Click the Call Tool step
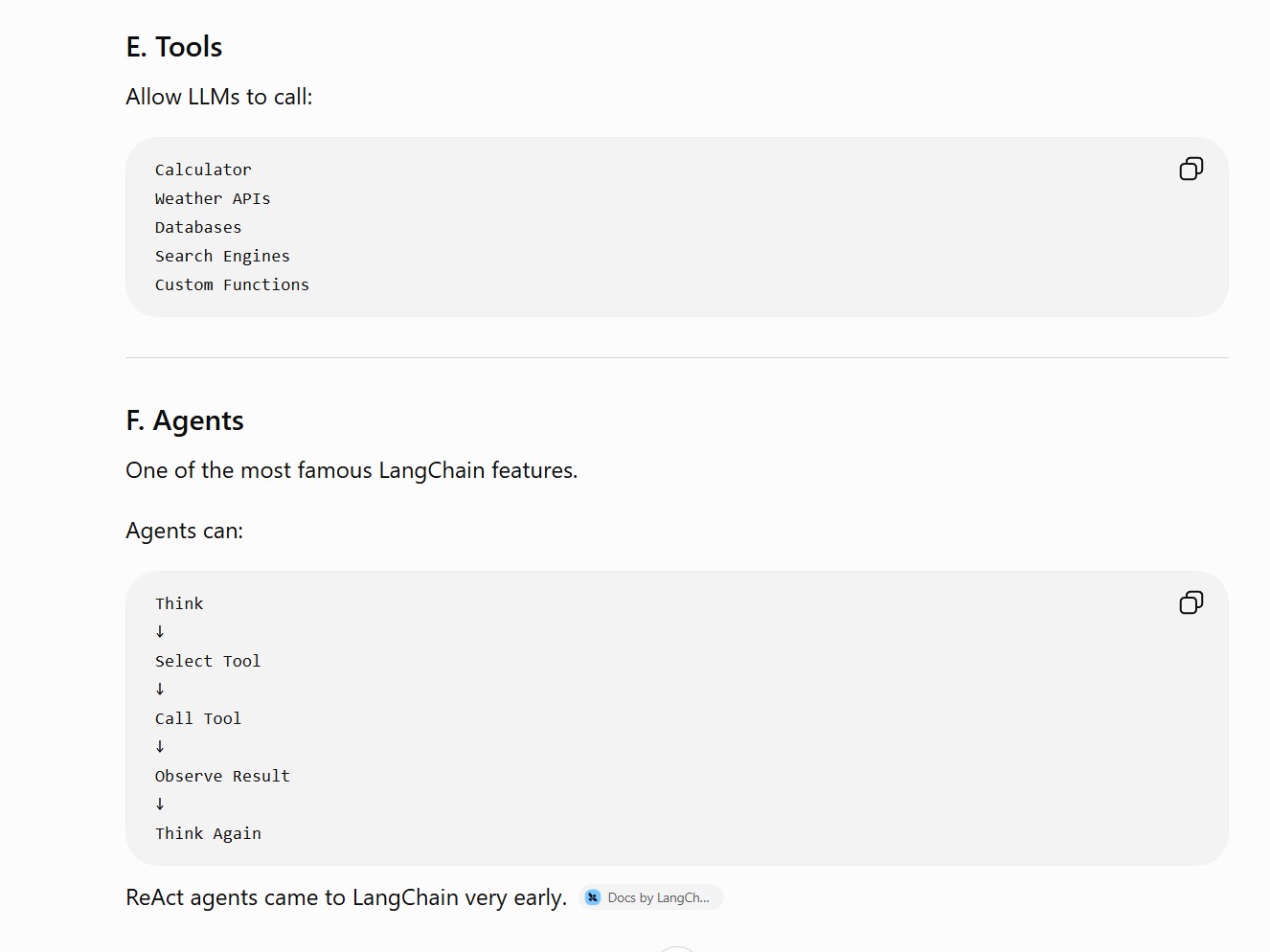 click(198, 718)
